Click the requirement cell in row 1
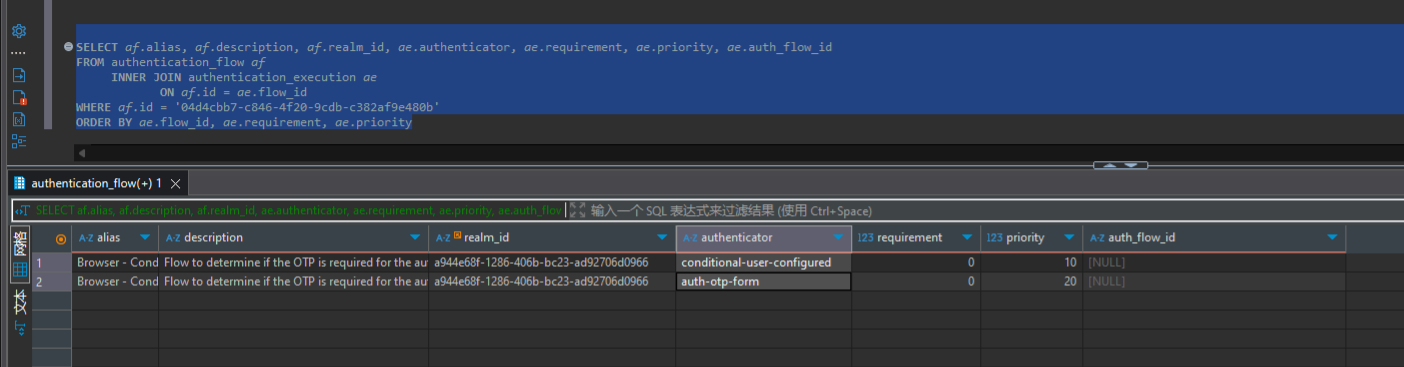The height and width of the screenshot is (367, 1404). point(916,263)
